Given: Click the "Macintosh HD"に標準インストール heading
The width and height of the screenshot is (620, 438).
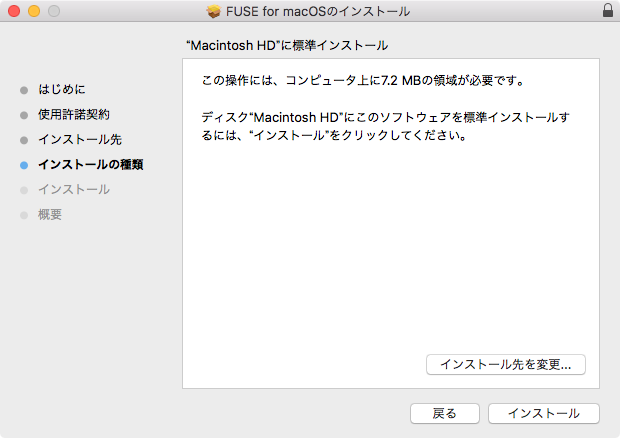Looking at the screenshot, I should coord(287,45).
